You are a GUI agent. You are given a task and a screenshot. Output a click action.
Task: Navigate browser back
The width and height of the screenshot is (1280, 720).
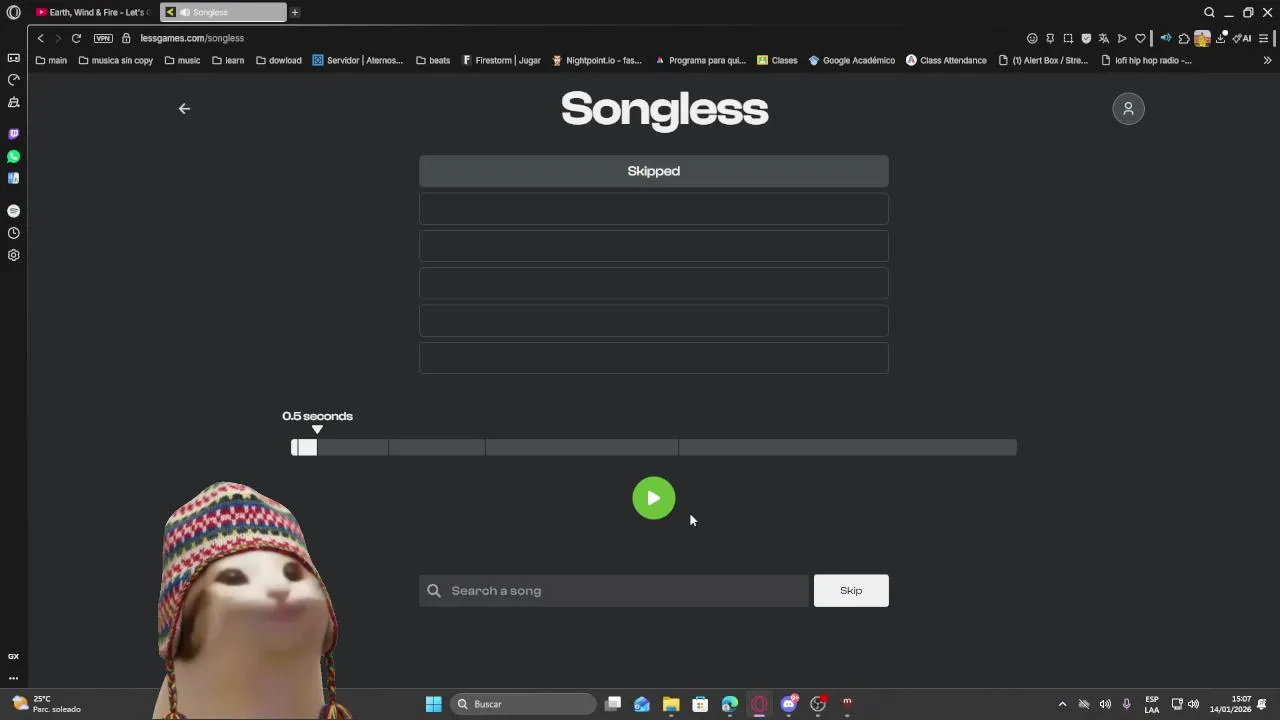pyautogui.click(x=40, y=38)
